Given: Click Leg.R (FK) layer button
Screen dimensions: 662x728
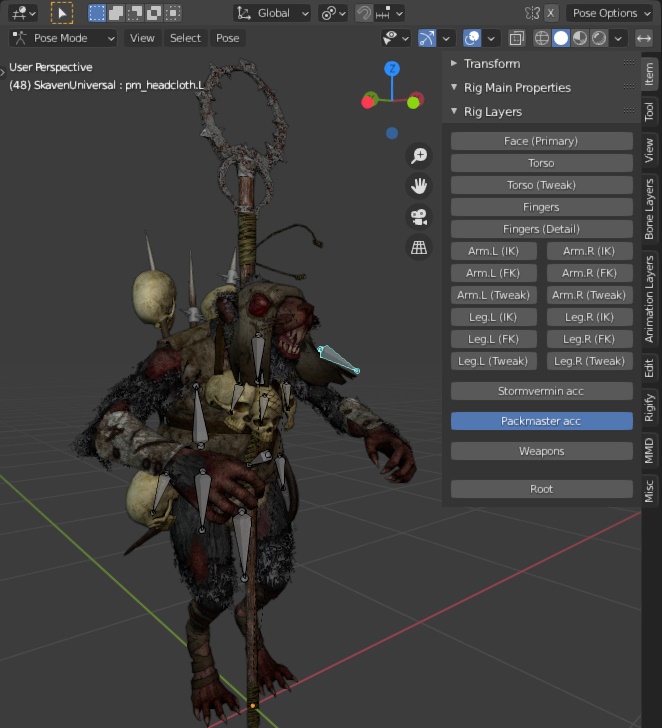Looking at the screenshot, I should point(590,339).
